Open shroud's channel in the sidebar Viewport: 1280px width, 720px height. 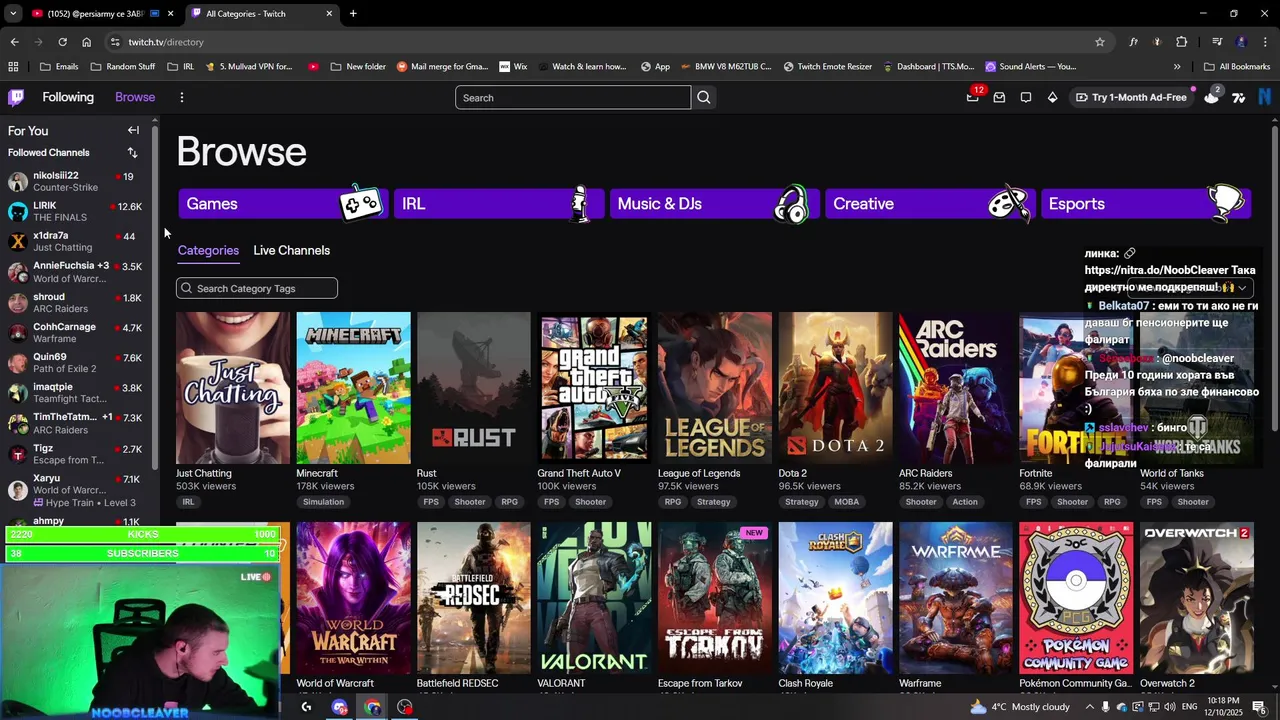[x=78, y=303]
